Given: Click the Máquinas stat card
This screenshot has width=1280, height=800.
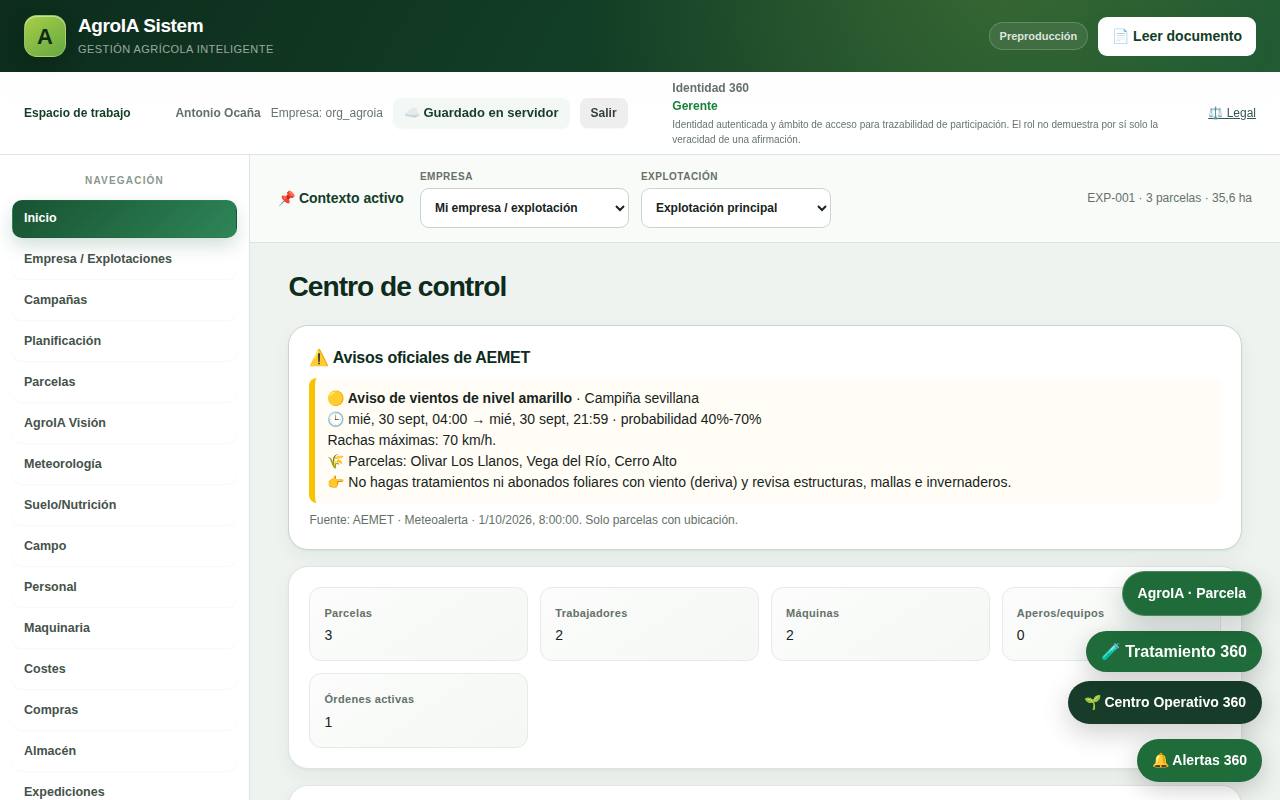Looking at the screenshot, I should coord(880,624).
